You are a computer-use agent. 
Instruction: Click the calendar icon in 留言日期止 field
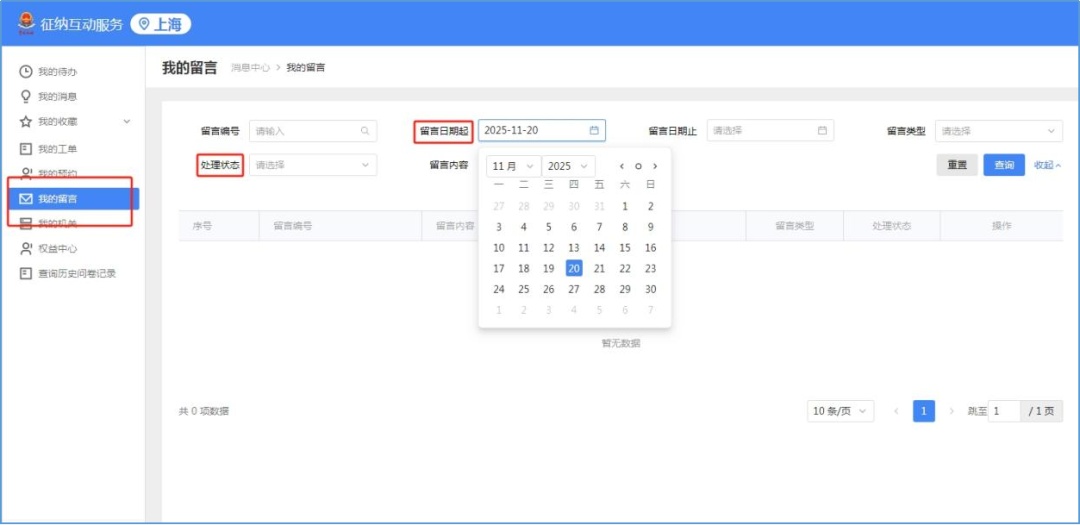[x=822, y=131]
